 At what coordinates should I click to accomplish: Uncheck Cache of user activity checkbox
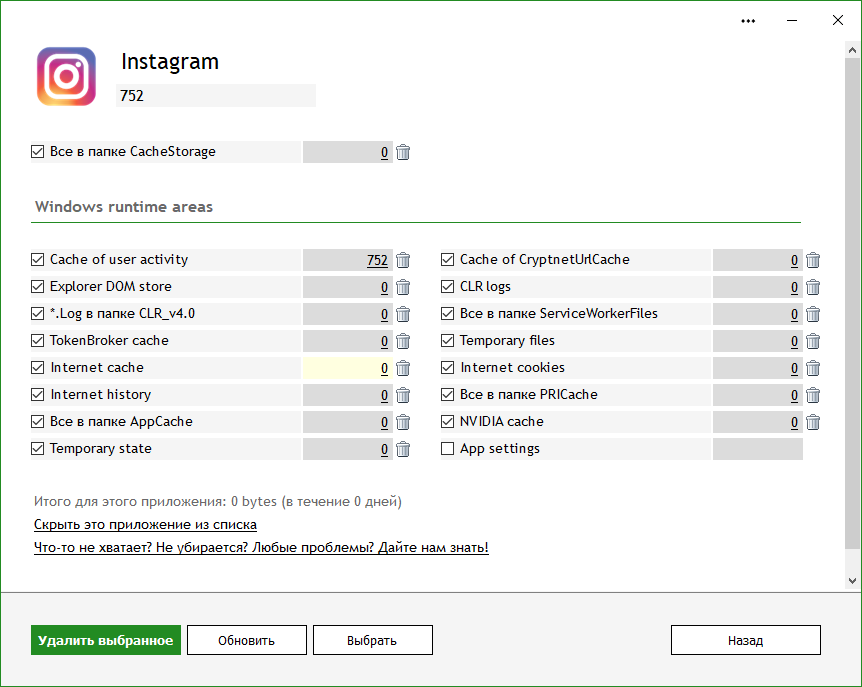(x=37, y=259)
